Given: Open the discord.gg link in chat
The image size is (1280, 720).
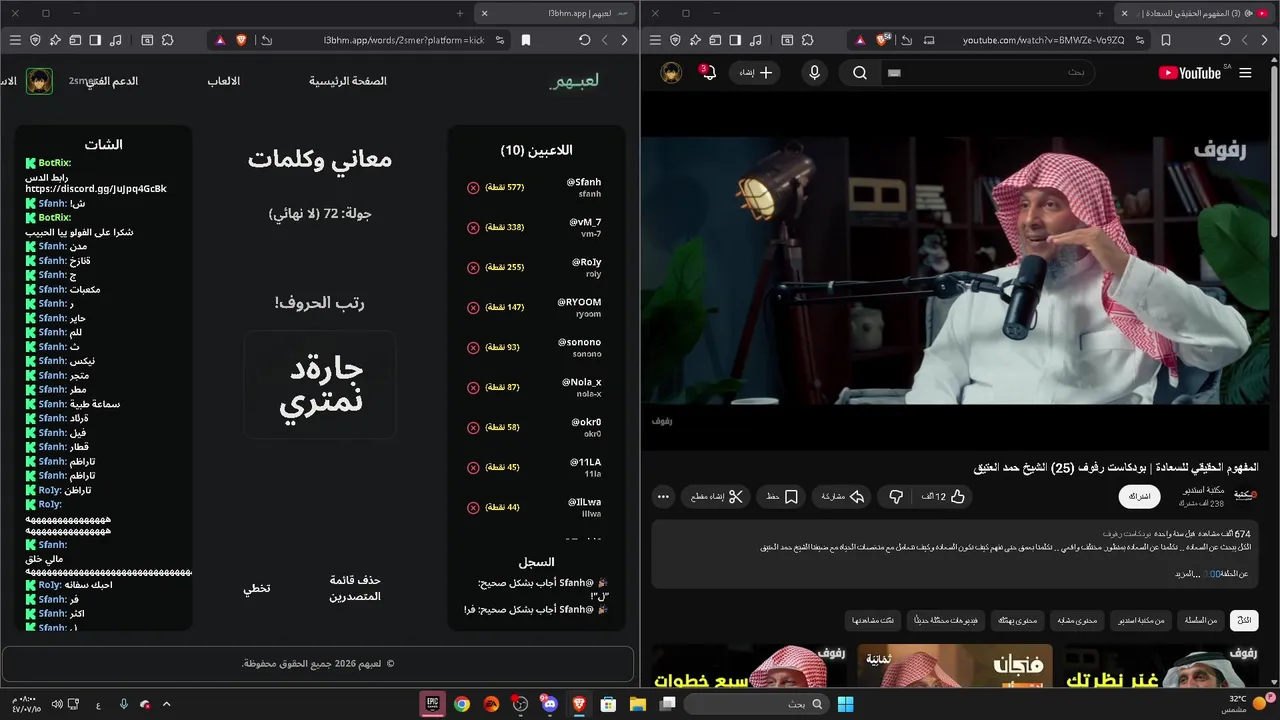Looking at the screenshot, I should (96, 189).
